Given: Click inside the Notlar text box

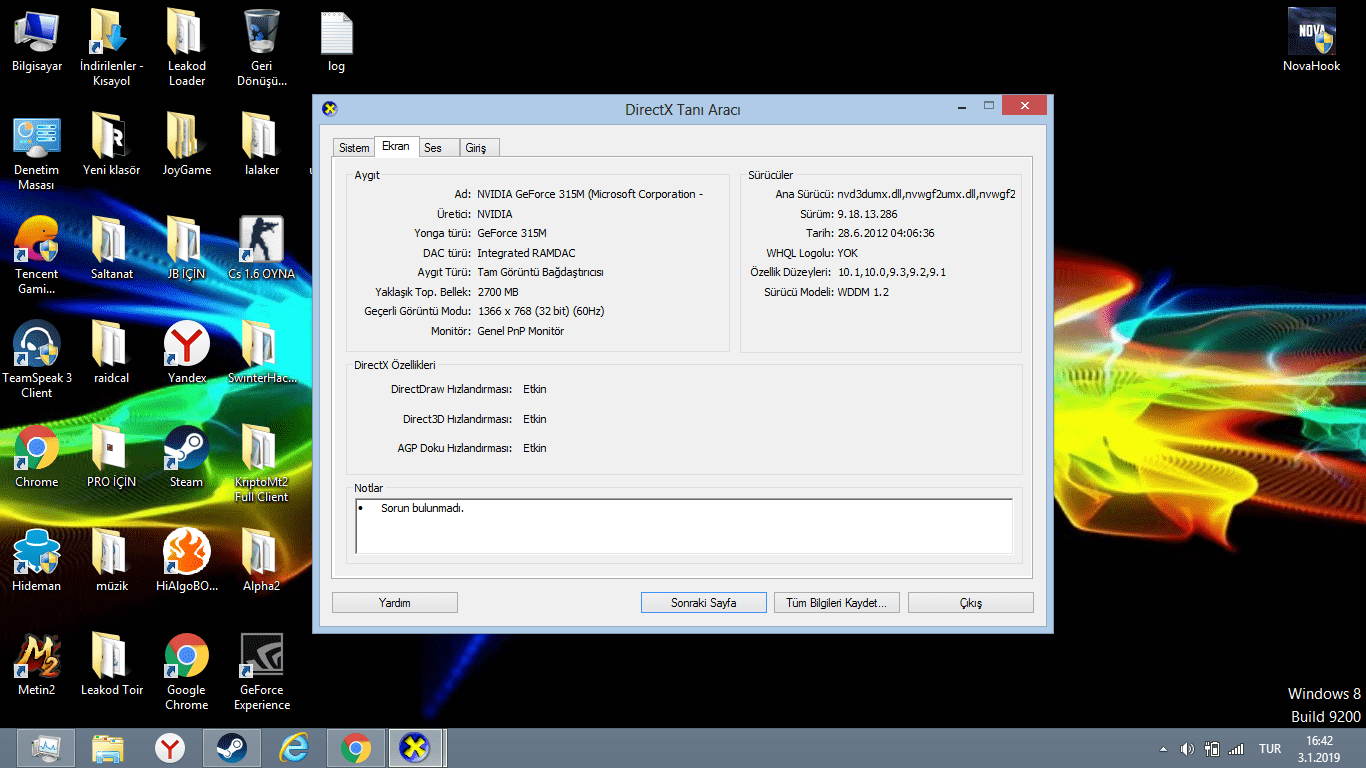Looking at the screenshot, I should pos(684,525).
